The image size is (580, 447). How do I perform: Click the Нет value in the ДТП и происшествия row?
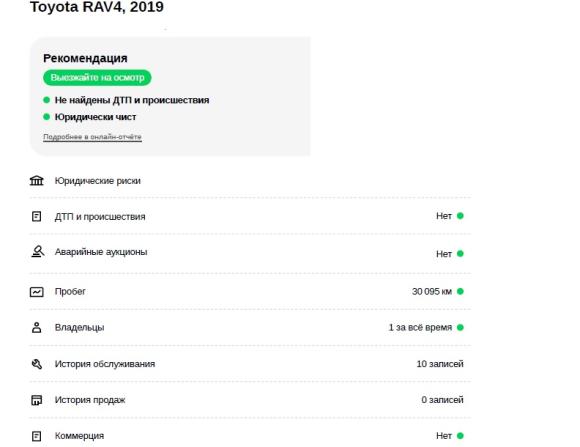[x=444, y=216]
